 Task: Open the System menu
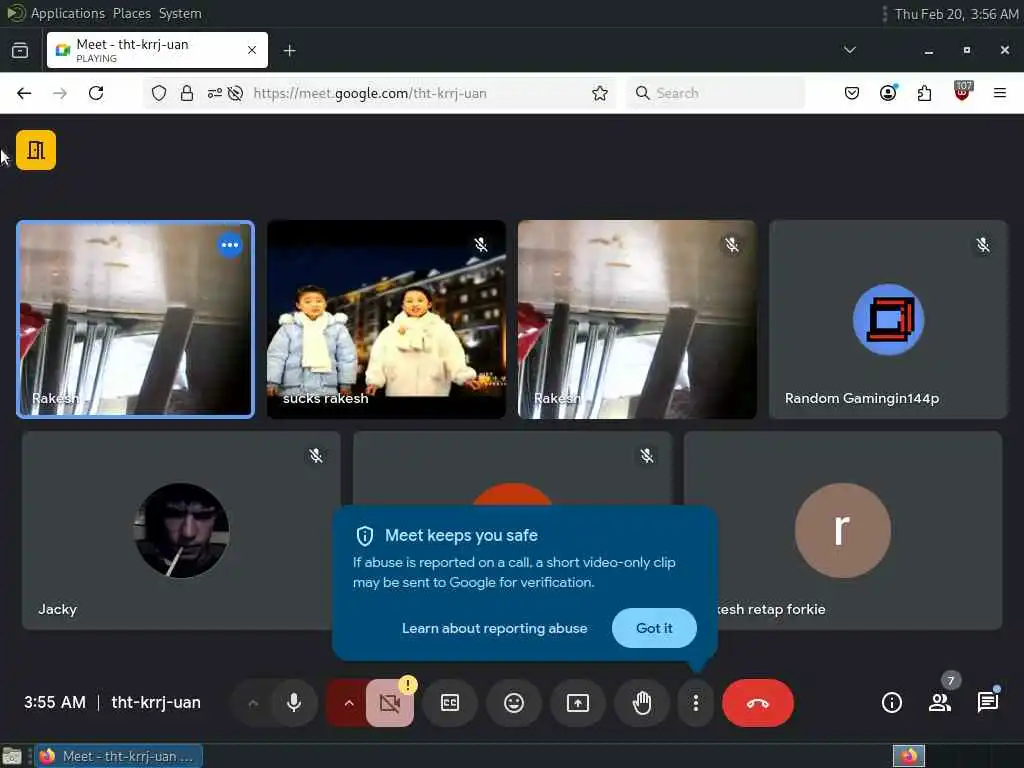pos(180,13)
